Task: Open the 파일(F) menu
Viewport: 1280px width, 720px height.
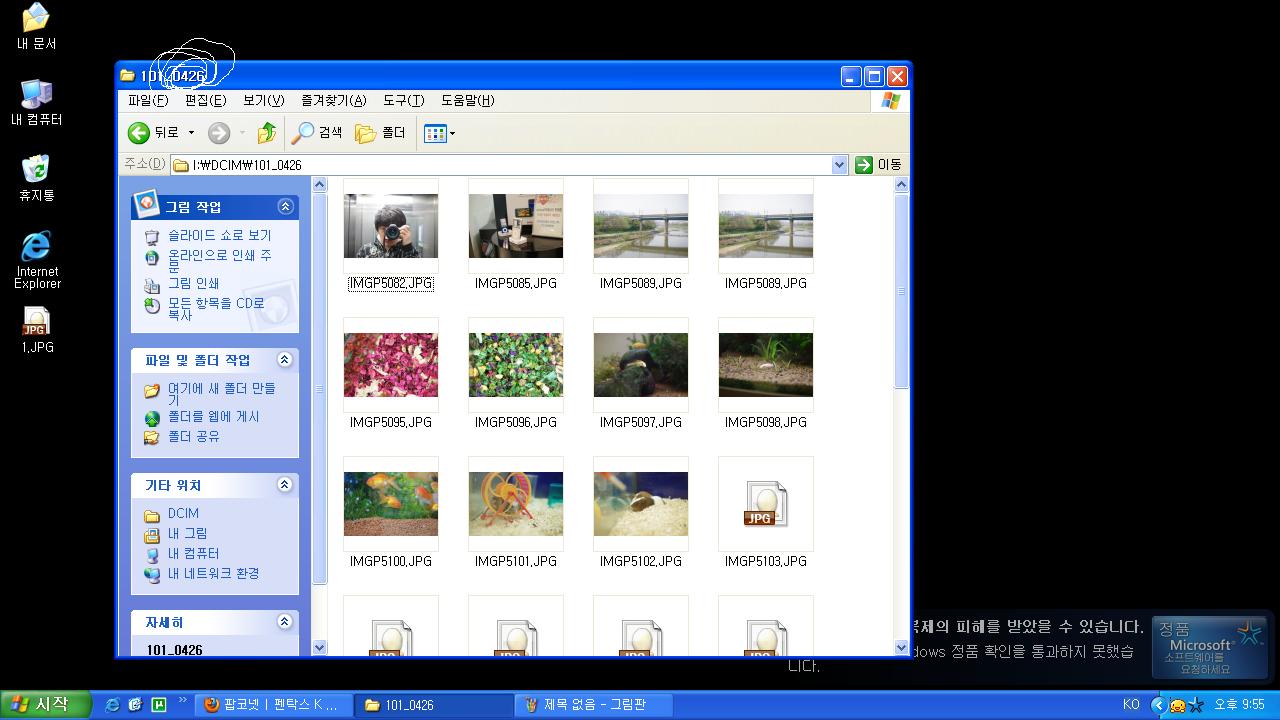Action: 147,101
